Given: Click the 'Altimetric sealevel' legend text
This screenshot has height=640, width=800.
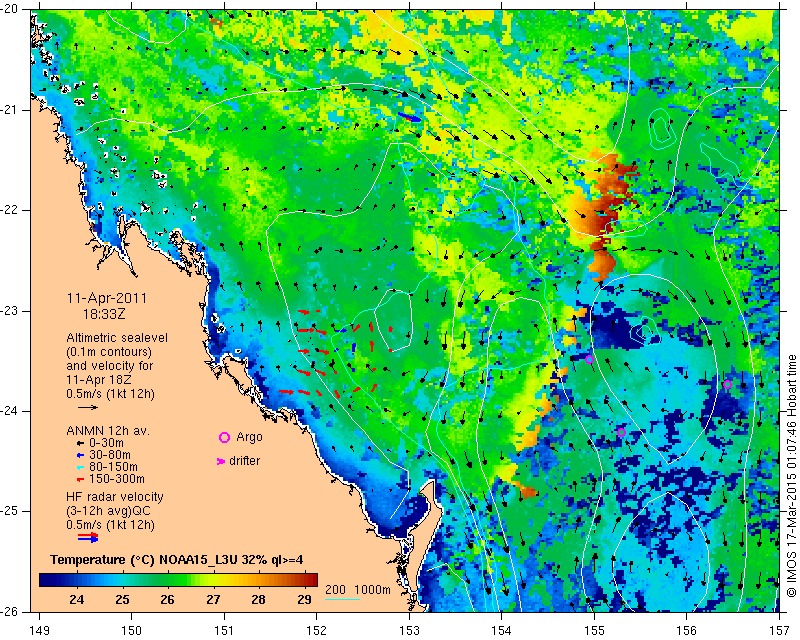Looking at the screenshot, I should 117,338.
